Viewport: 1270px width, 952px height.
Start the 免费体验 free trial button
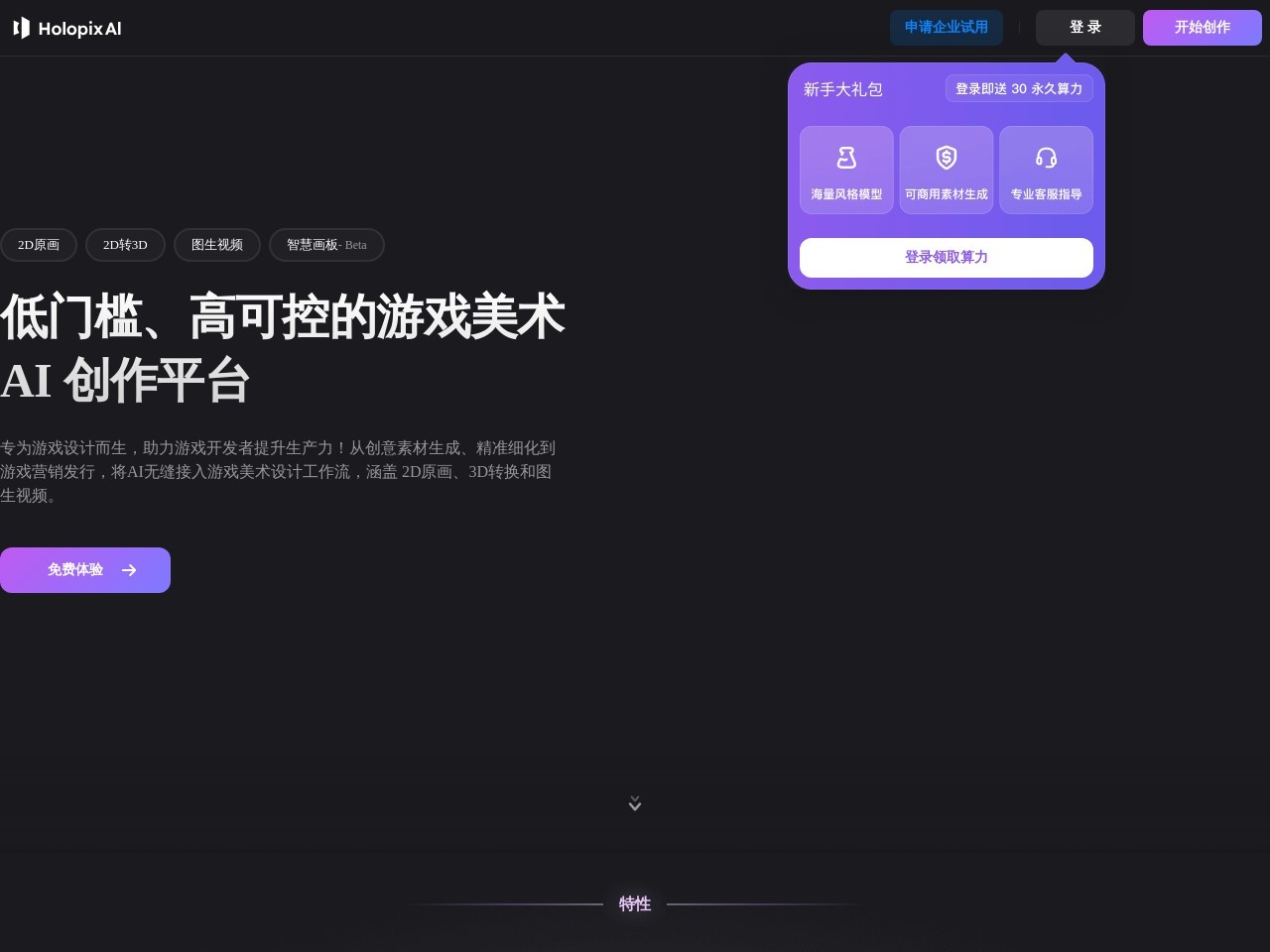[75, 570]
